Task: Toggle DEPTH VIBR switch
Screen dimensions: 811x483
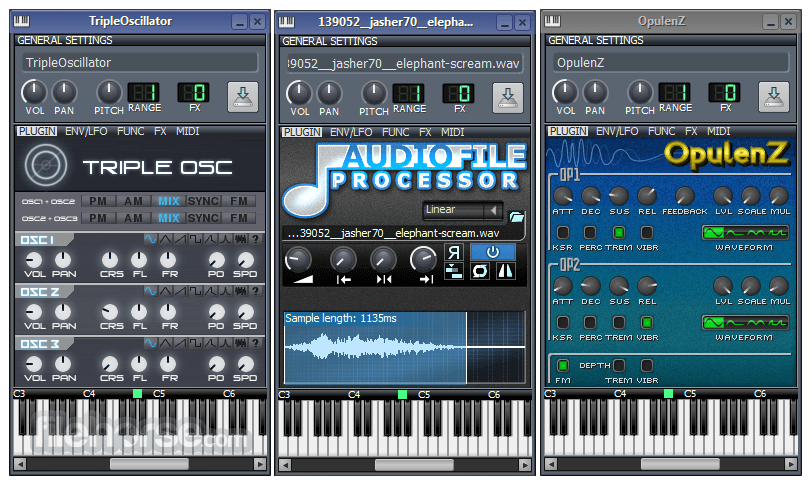Action: [x=647, y=366]
